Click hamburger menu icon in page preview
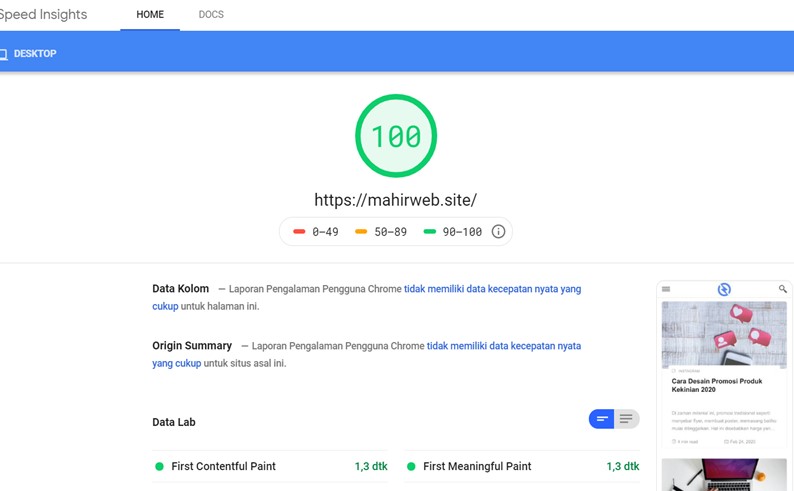The width and height of the screenshot is (794, 491). (x=666, y=289)
